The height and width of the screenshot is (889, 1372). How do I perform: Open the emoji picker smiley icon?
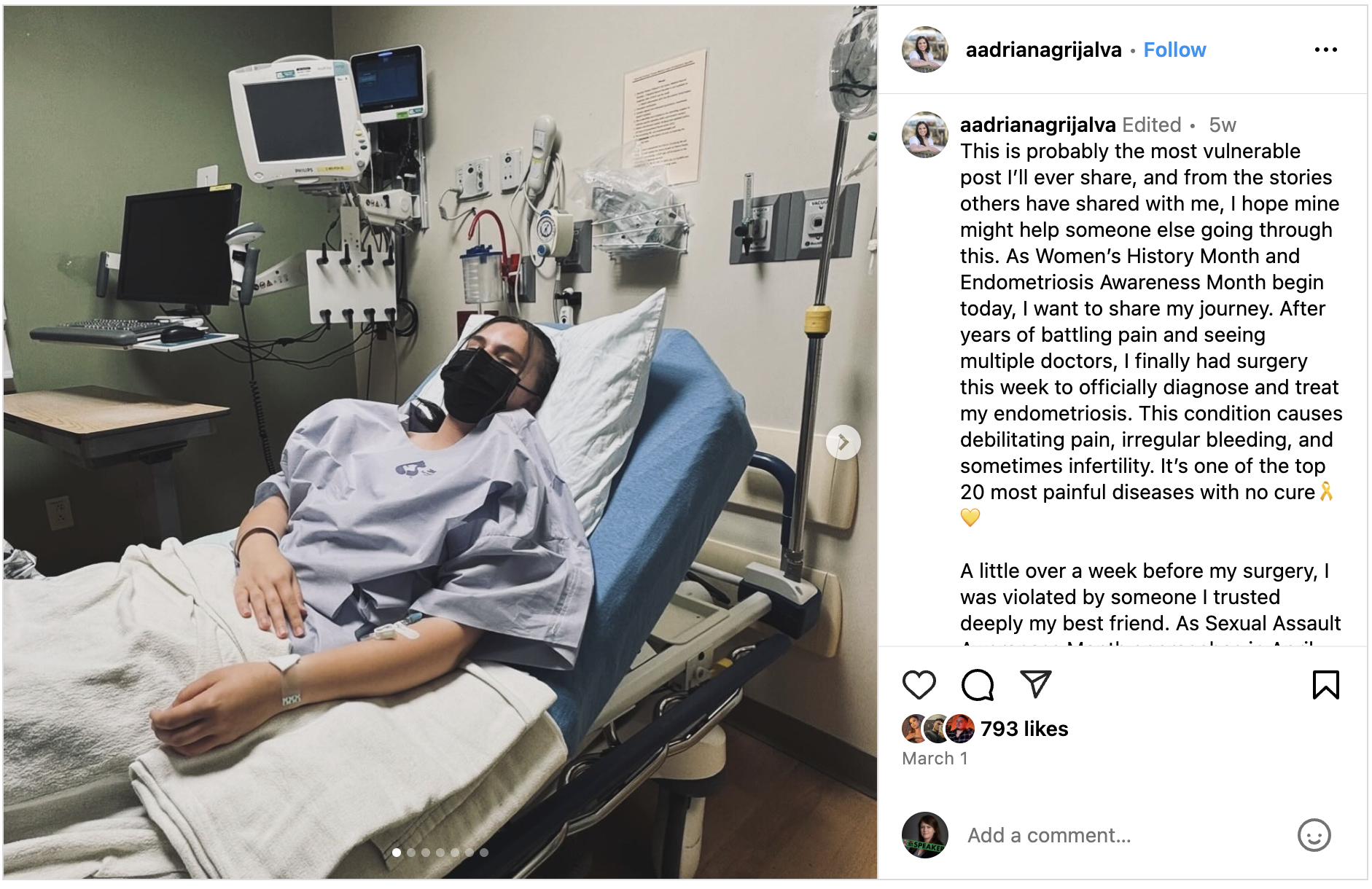pyautogui.click(x=1314, y=835)
